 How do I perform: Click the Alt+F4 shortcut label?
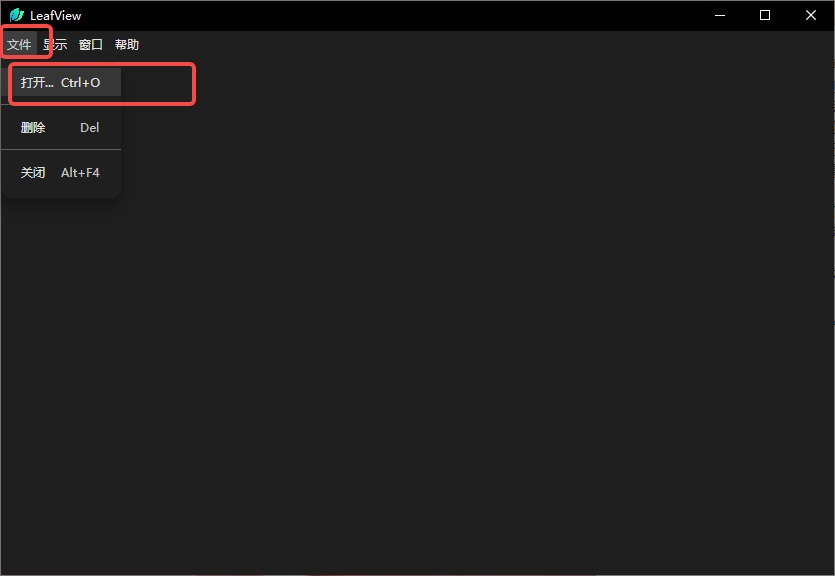pos(80,172)
